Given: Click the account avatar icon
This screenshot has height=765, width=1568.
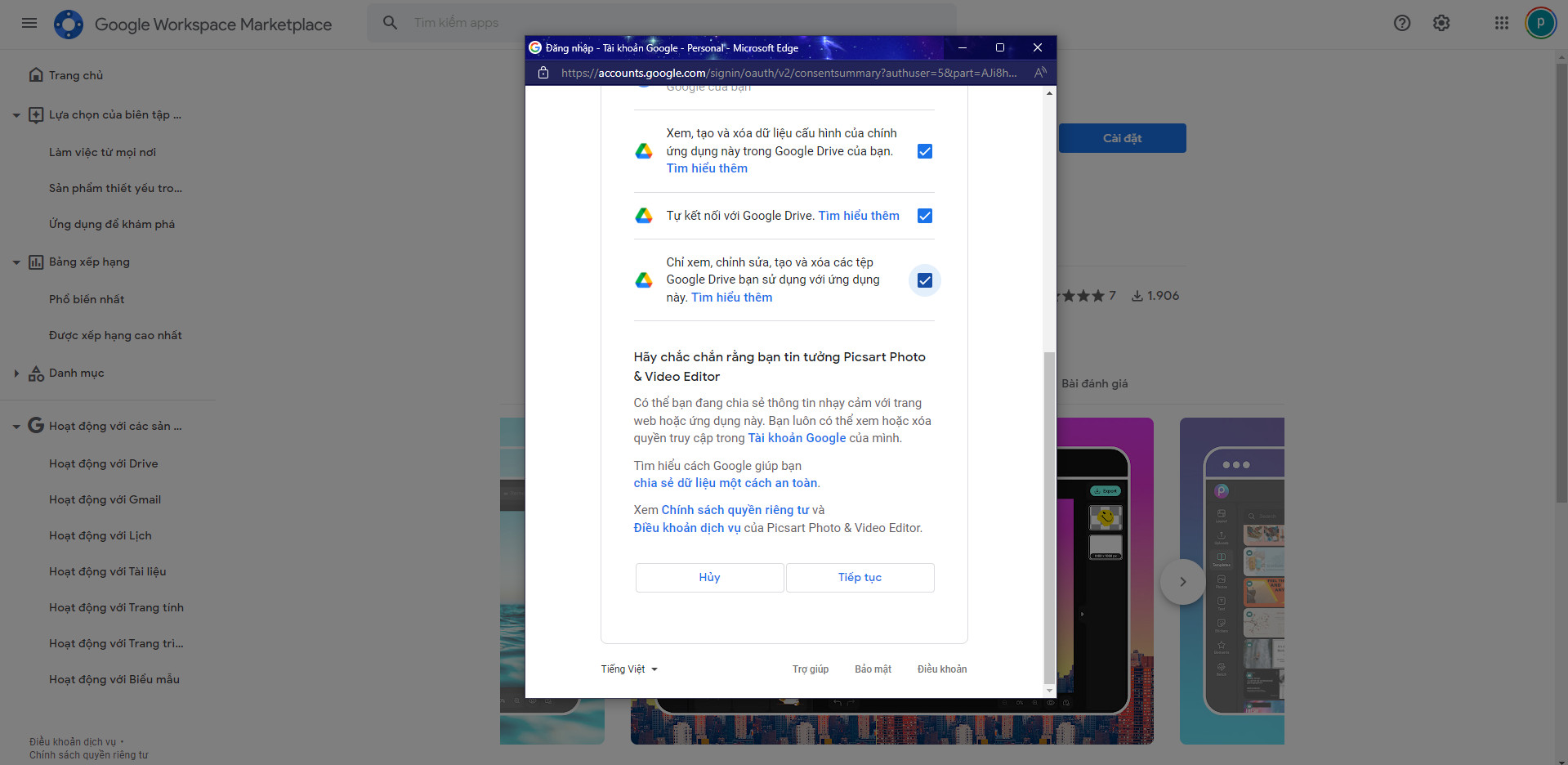Looking at the screenshot, I should click(x=1541, y=23).
